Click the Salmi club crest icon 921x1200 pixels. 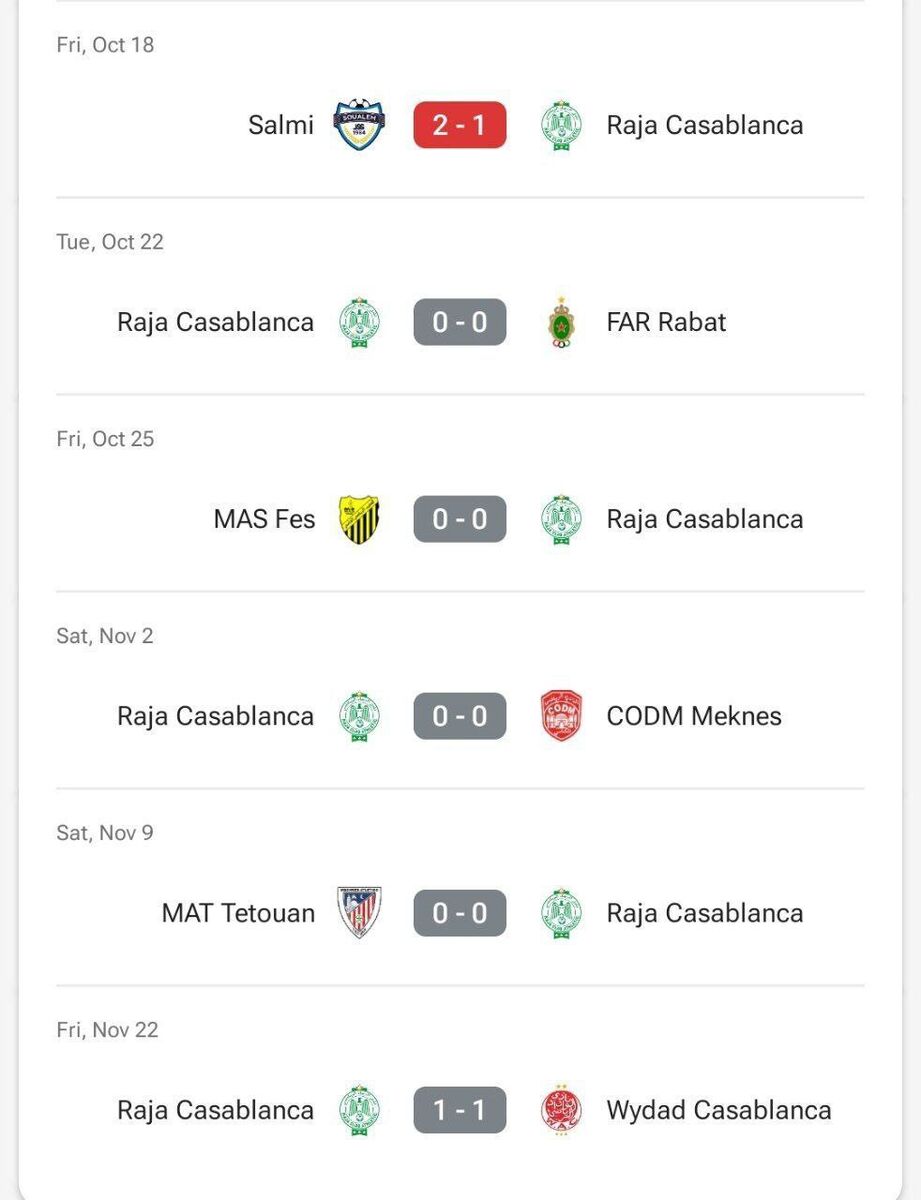(x=359, y=125)
